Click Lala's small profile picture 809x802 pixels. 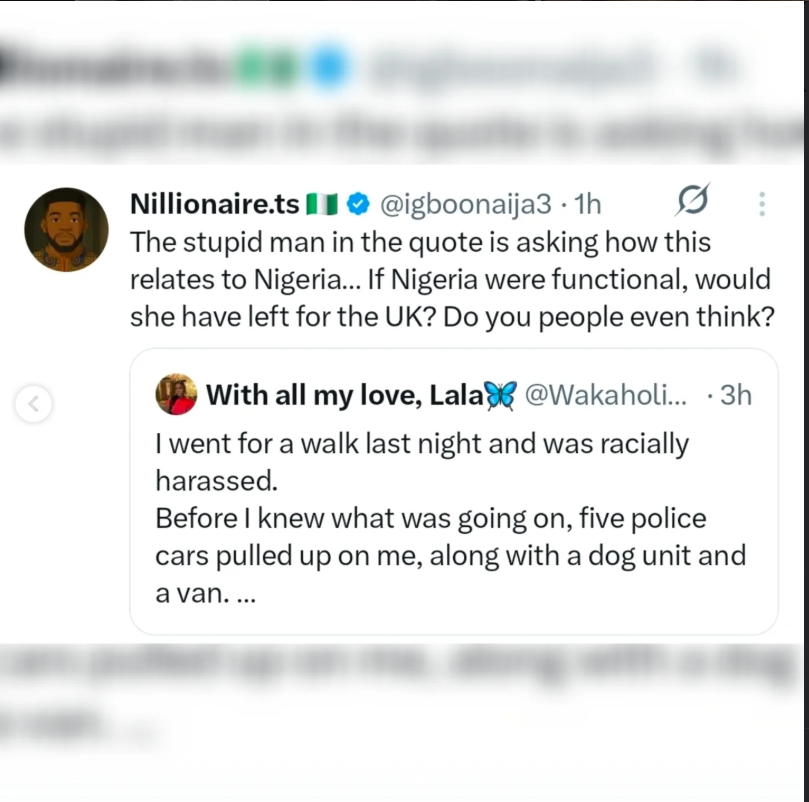pos(175,394)
